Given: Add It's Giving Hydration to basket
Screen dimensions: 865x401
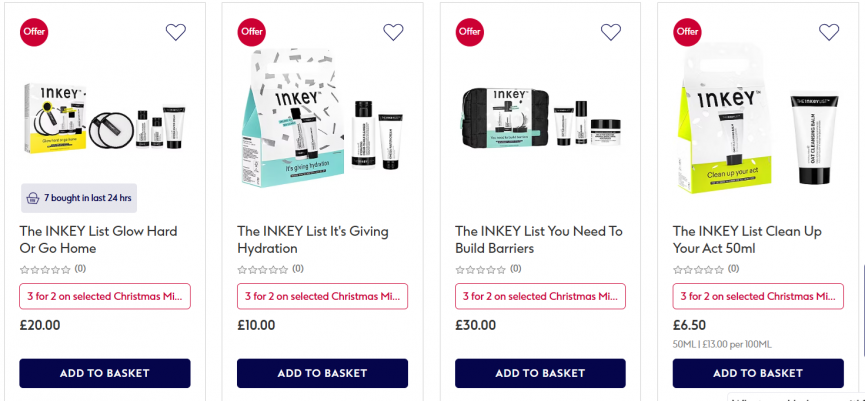Looking at the screenshot, I should coord(322,373).
